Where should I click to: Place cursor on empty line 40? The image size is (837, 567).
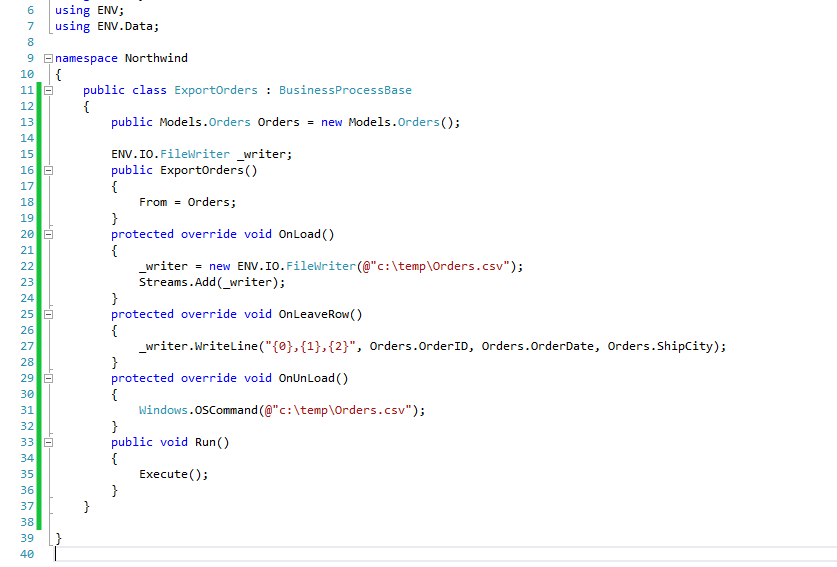[200, 554]
